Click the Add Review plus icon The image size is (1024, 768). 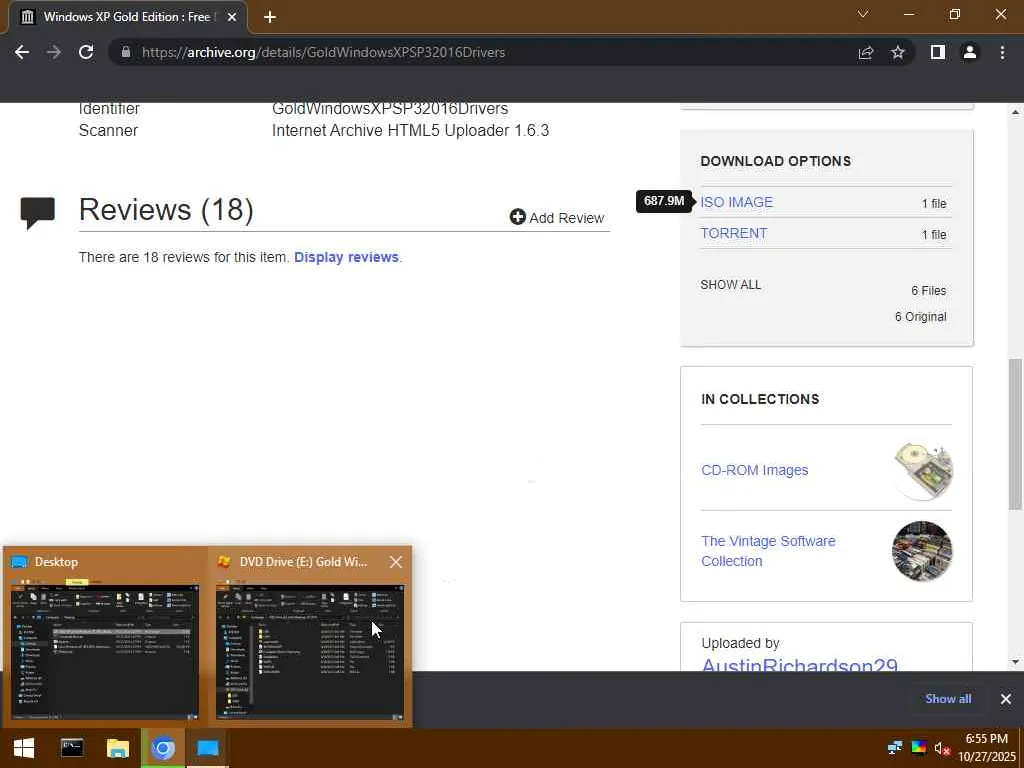(x=518, y=217)
